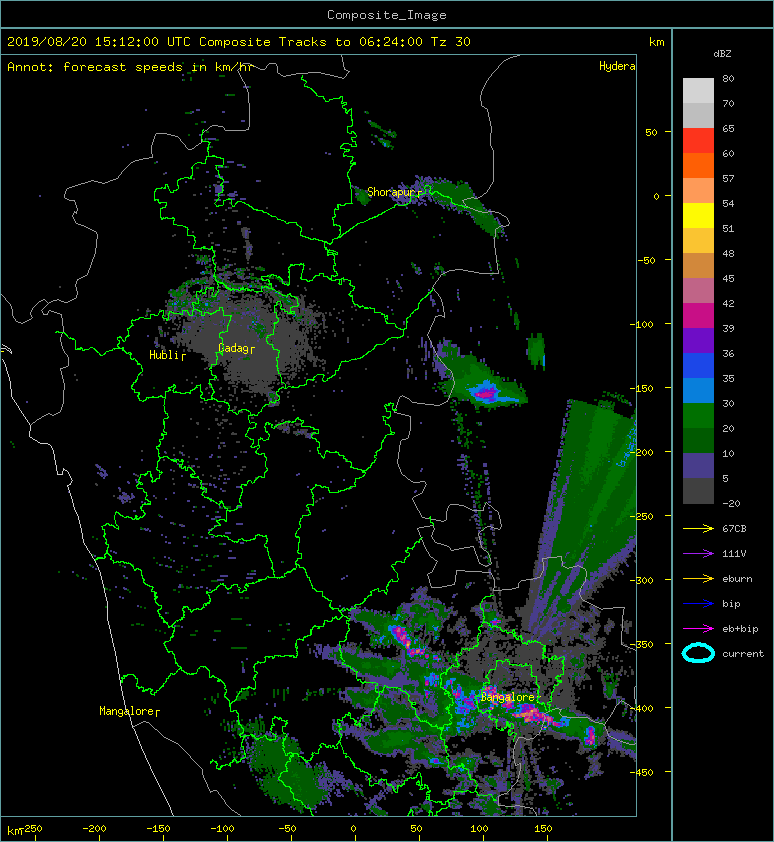Click the 'Bangalore' city label

tap(508, 697)
